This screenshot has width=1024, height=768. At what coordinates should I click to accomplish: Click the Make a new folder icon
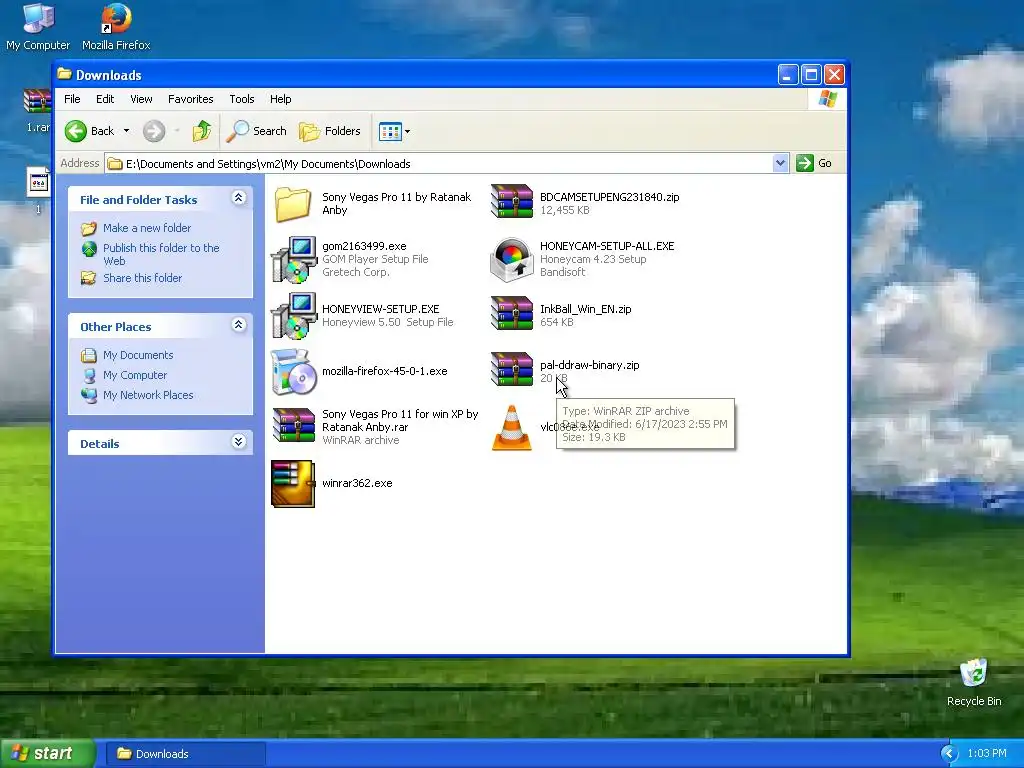(89, 229)
